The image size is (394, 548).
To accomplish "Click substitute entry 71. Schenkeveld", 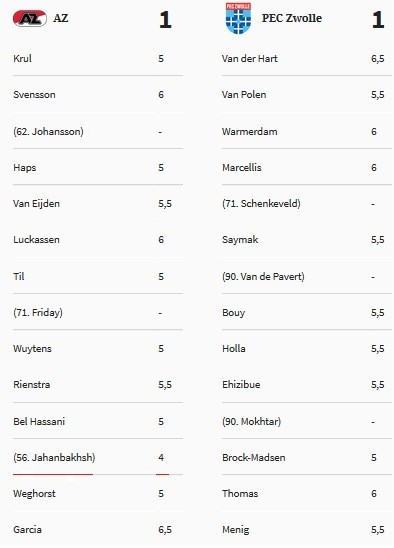I will [x=261, y=204].
